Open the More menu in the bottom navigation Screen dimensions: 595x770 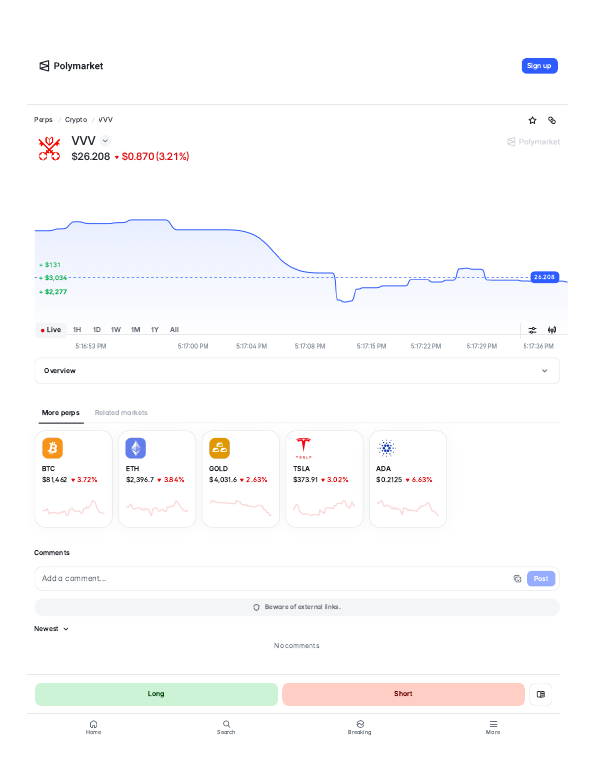[x=493, y=727]
